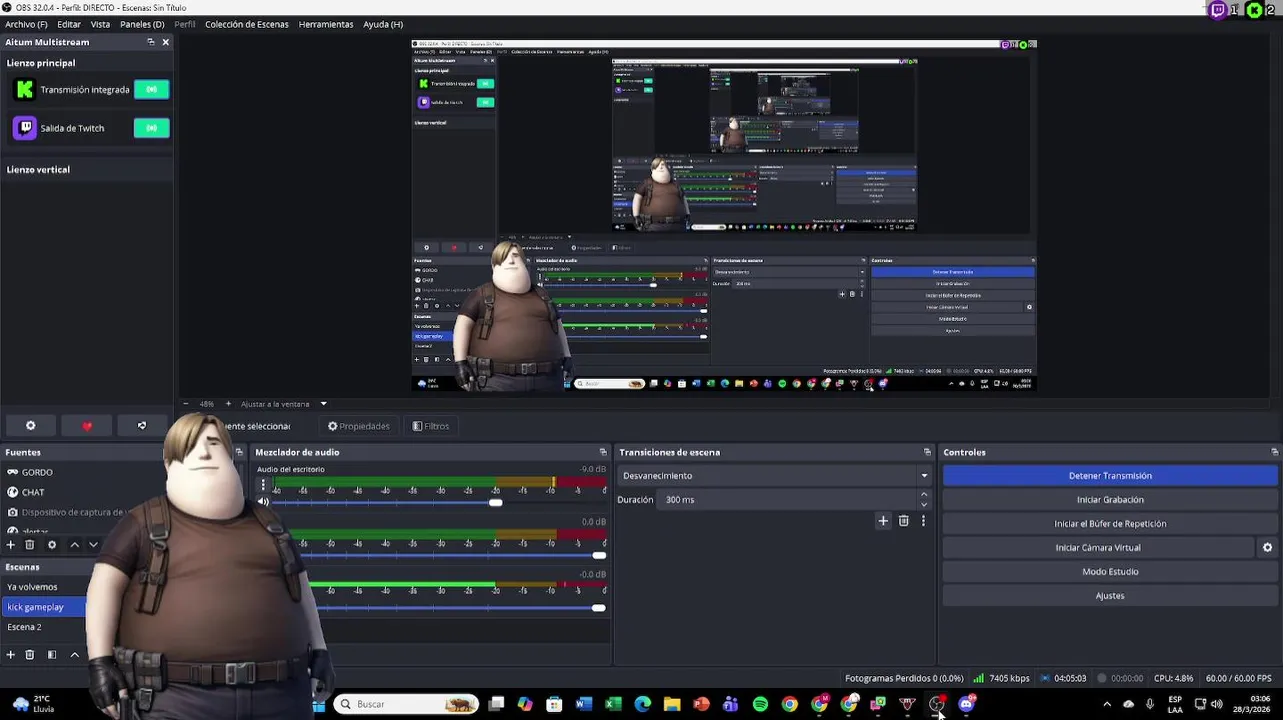Open Colección de Escenas menu

click(x=247, y=24)
